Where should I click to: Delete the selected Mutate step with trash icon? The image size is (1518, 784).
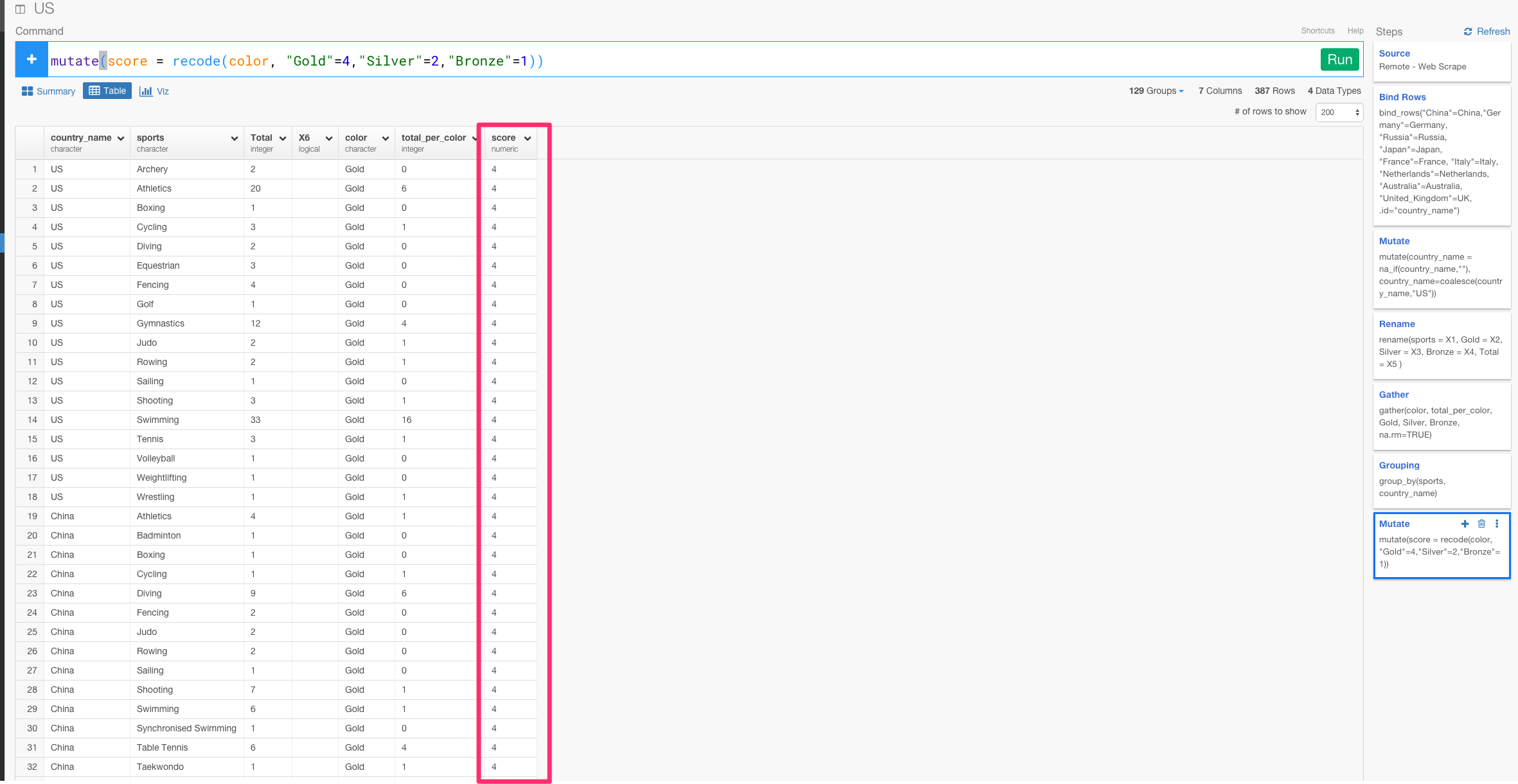(1481, 524)
